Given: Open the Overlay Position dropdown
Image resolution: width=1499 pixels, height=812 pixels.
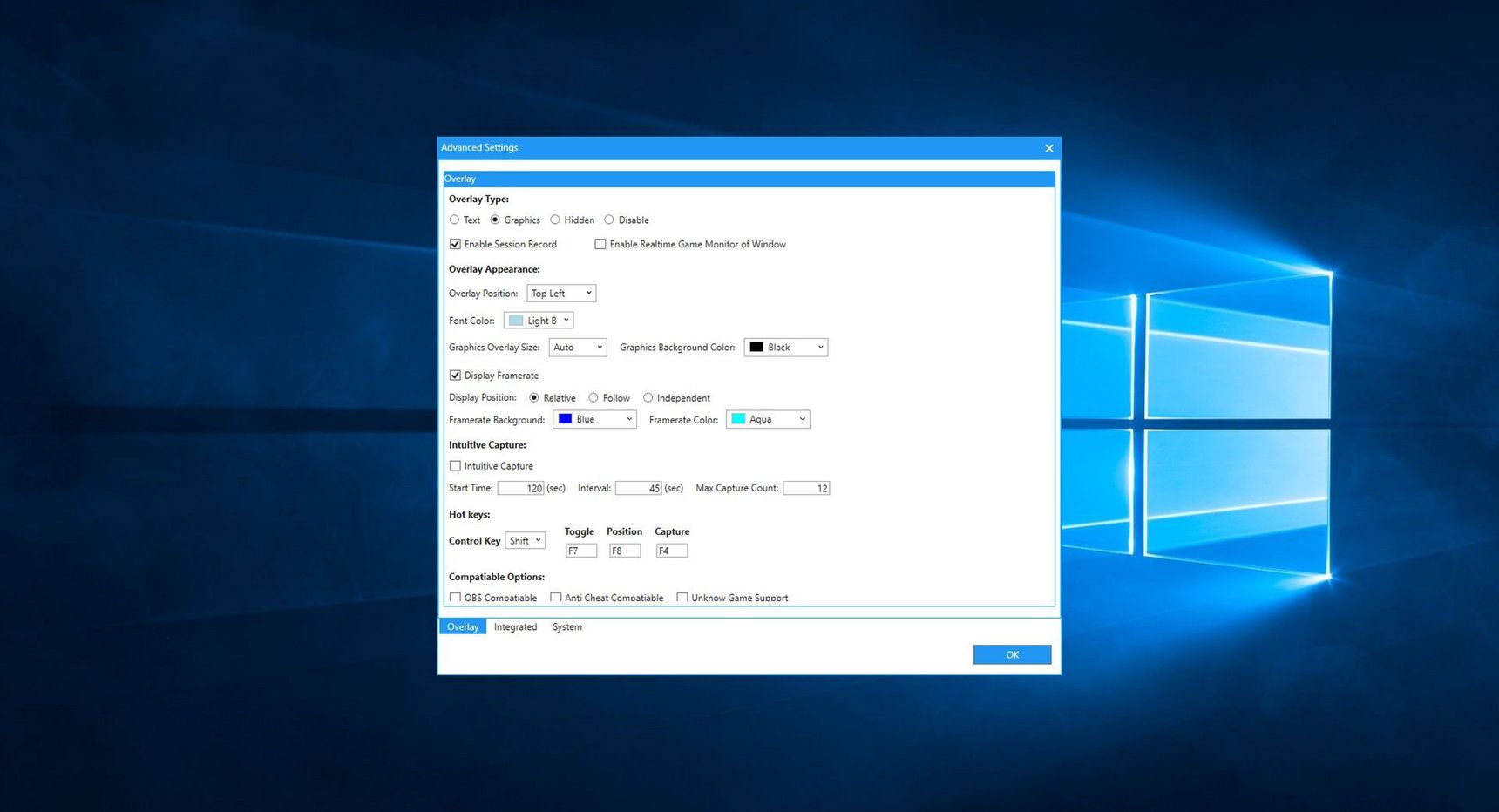Looking at the screenshot, I should tap(561, 294).
